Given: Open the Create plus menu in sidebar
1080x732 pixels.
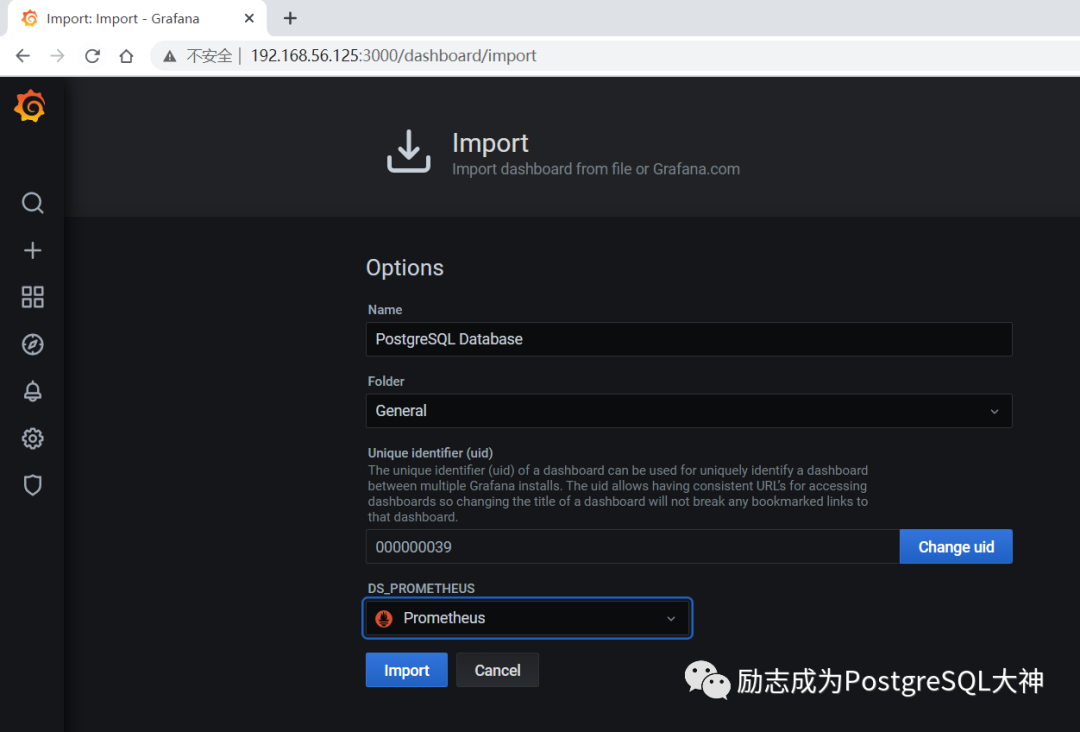Looking at the screenshot, I should coord(32,250).
